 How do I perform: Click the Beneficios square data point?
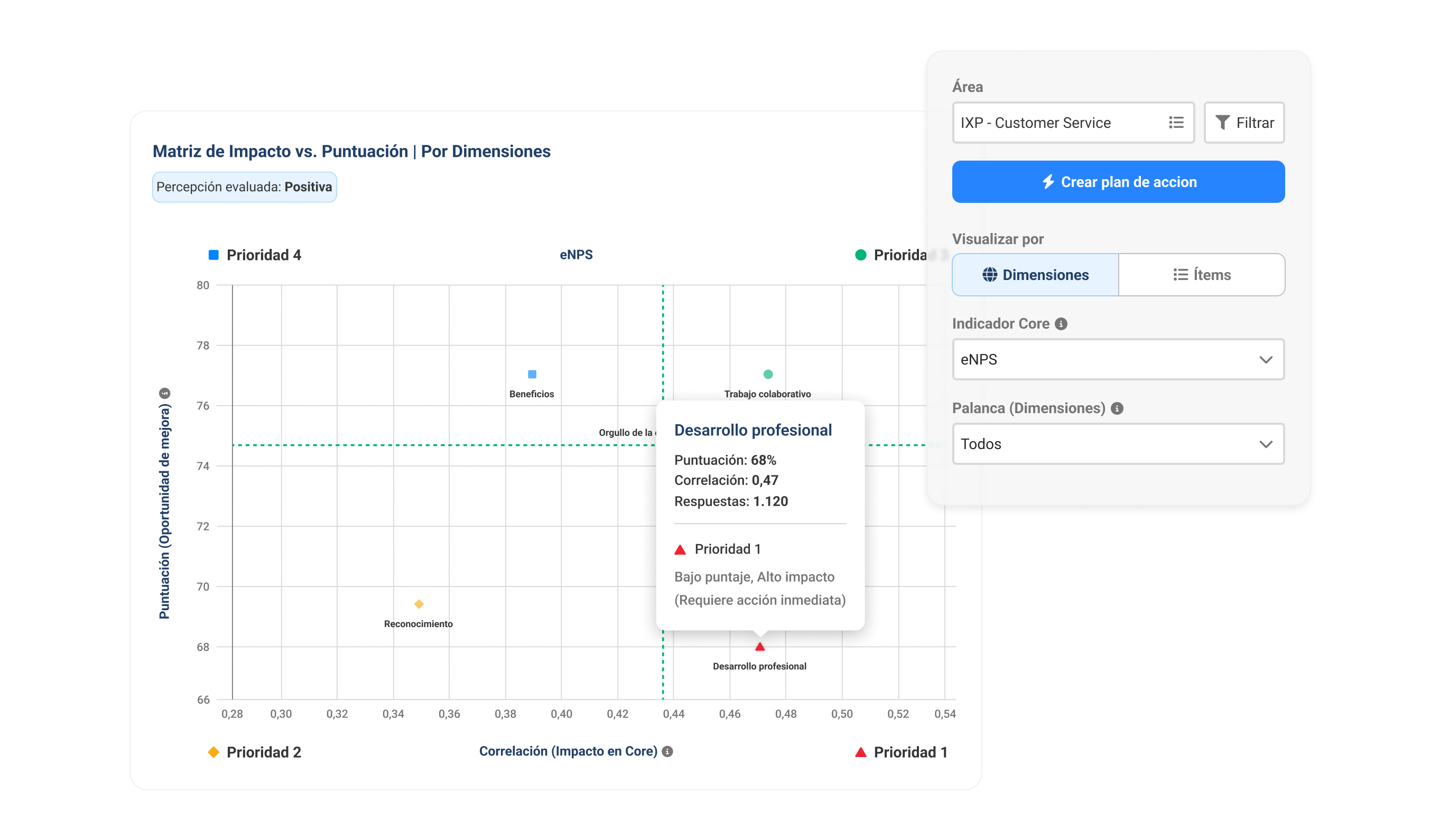coord(532,374)
